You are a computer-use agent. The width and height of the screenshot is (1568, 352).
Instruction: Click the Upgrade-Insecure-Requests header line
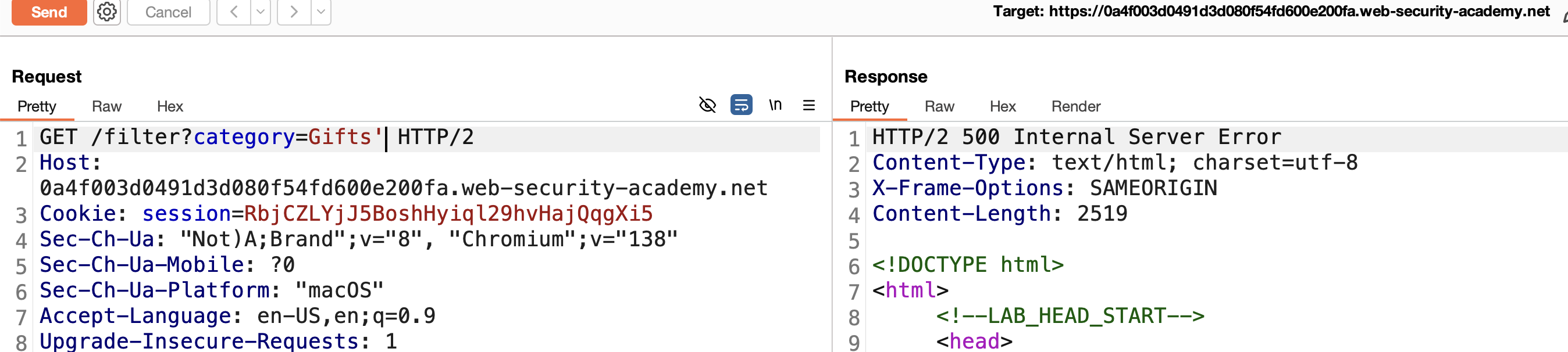click(x=219, y=340)
